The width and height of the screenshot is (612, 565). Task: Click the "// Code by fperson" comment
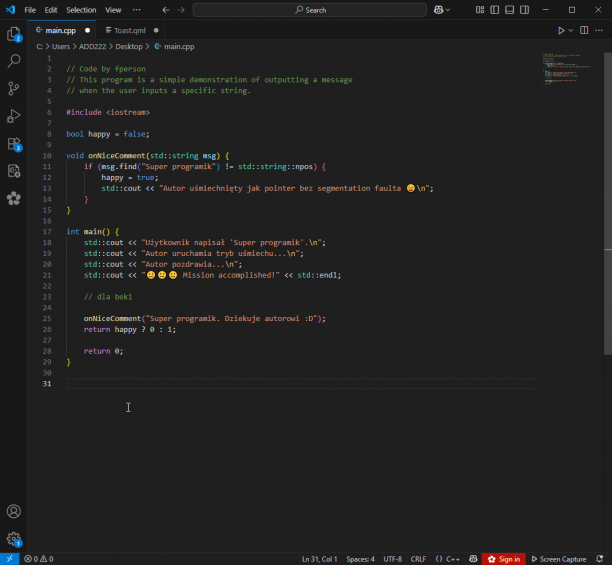[106, 69]
